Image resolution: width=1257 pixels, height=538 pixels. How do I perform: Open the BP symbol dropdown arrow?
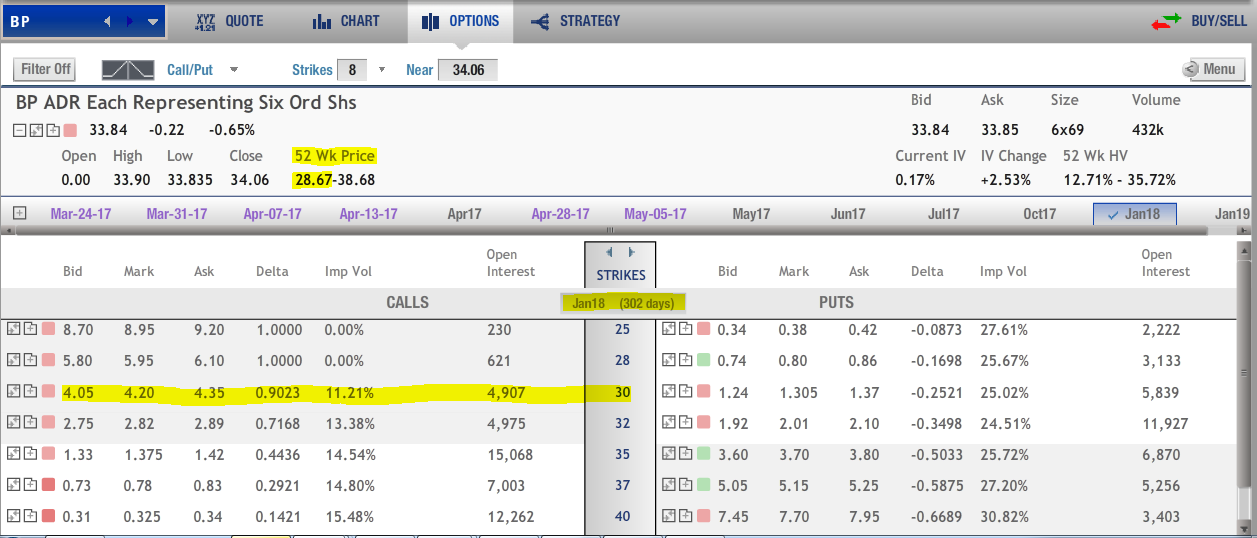[x=152, y=21]
